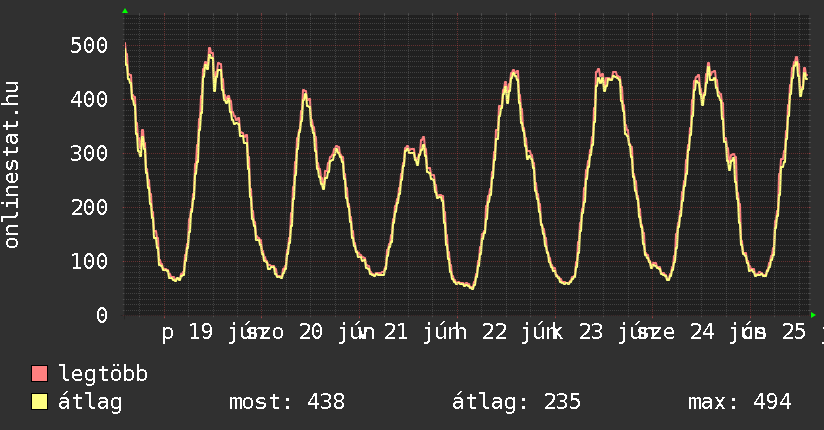Click the x-axis date label 21
Screen dimensions: 824x430
pos(396,332)
